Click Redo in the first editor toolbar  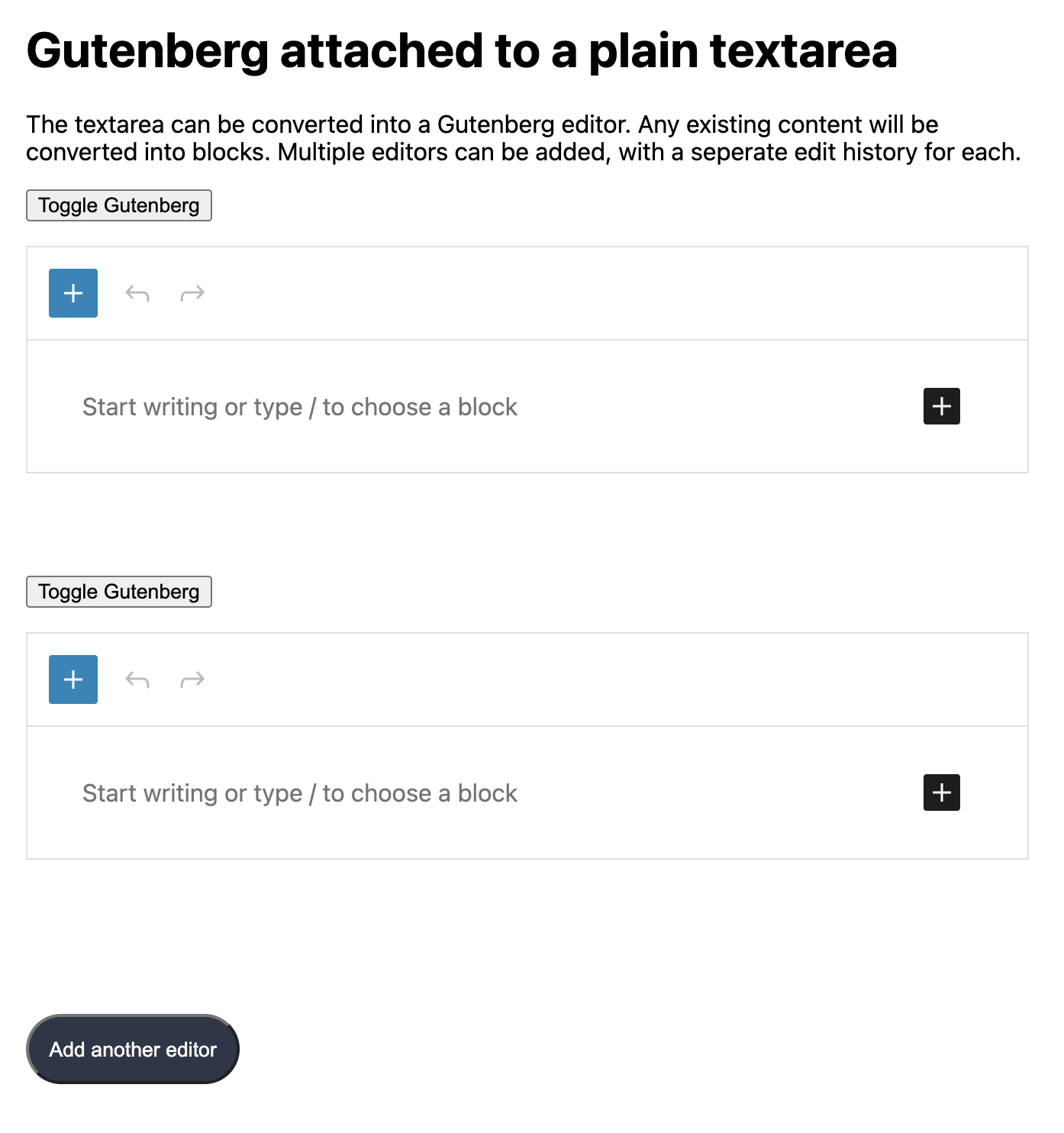[192, 293]
